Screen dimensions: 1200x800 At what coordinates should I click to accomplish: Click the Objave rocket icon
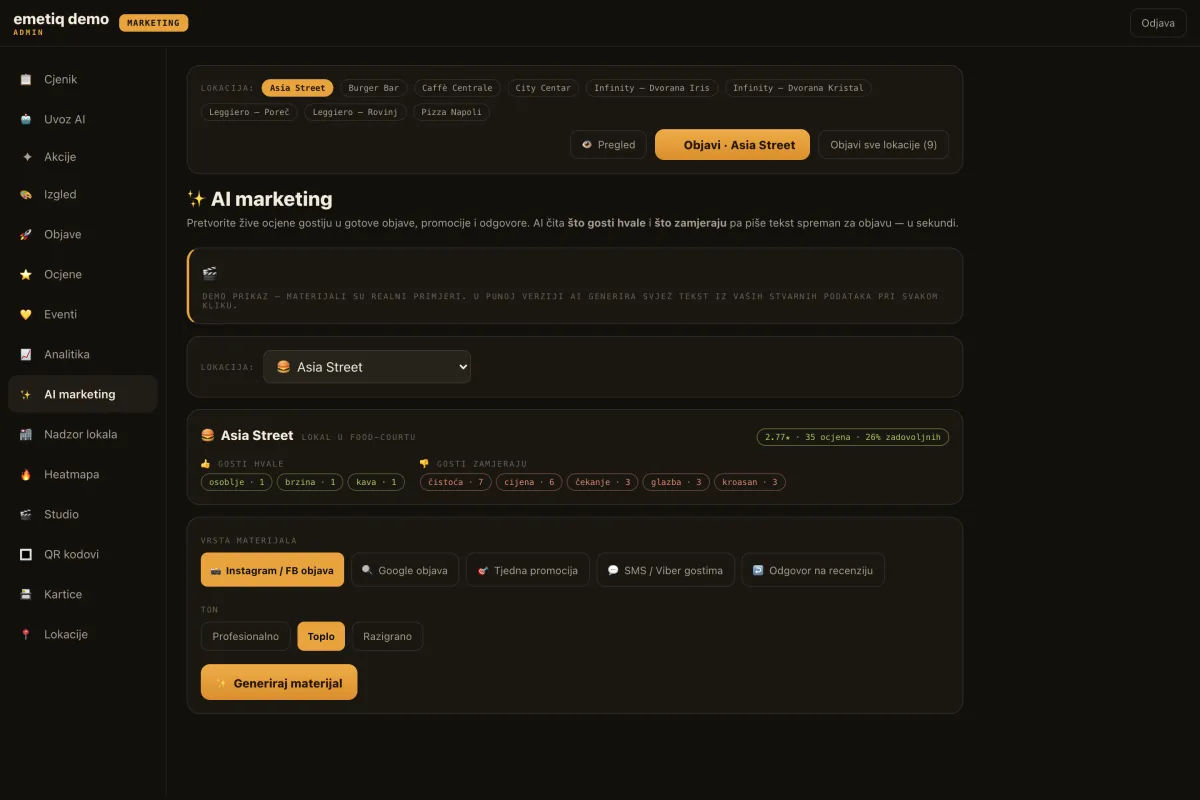26,234
